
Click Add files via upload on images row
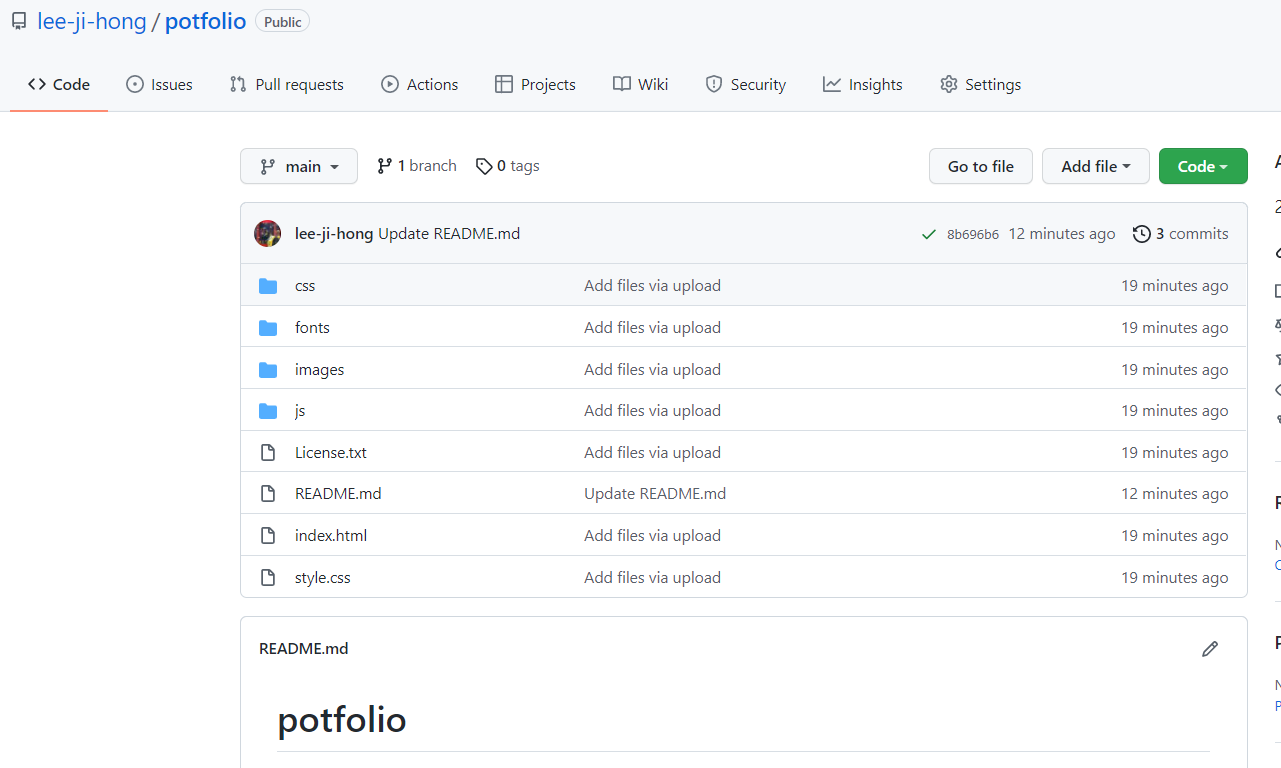click(652, 370)
